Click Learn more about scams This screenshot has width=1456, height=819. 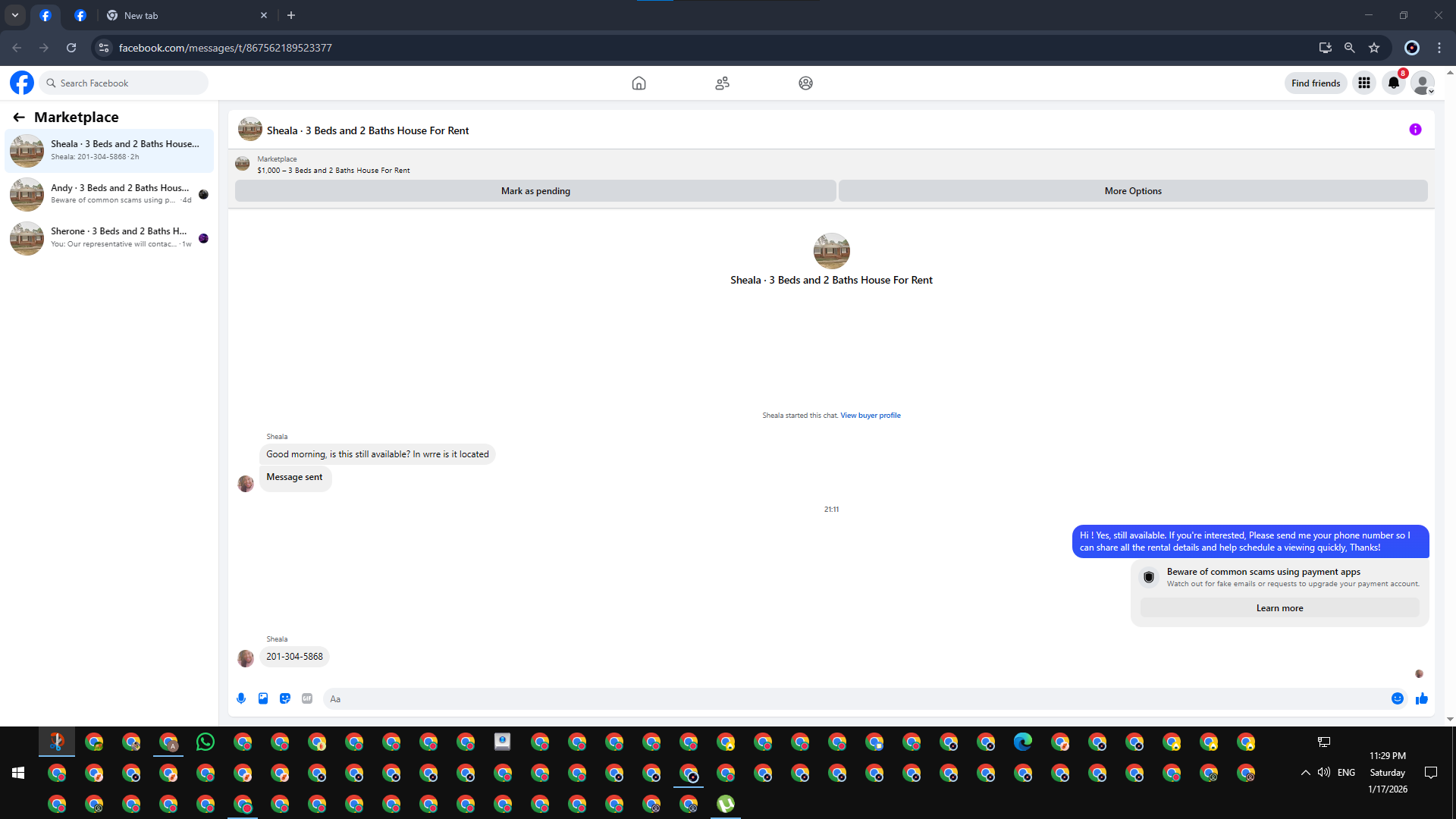[1279, 608]
